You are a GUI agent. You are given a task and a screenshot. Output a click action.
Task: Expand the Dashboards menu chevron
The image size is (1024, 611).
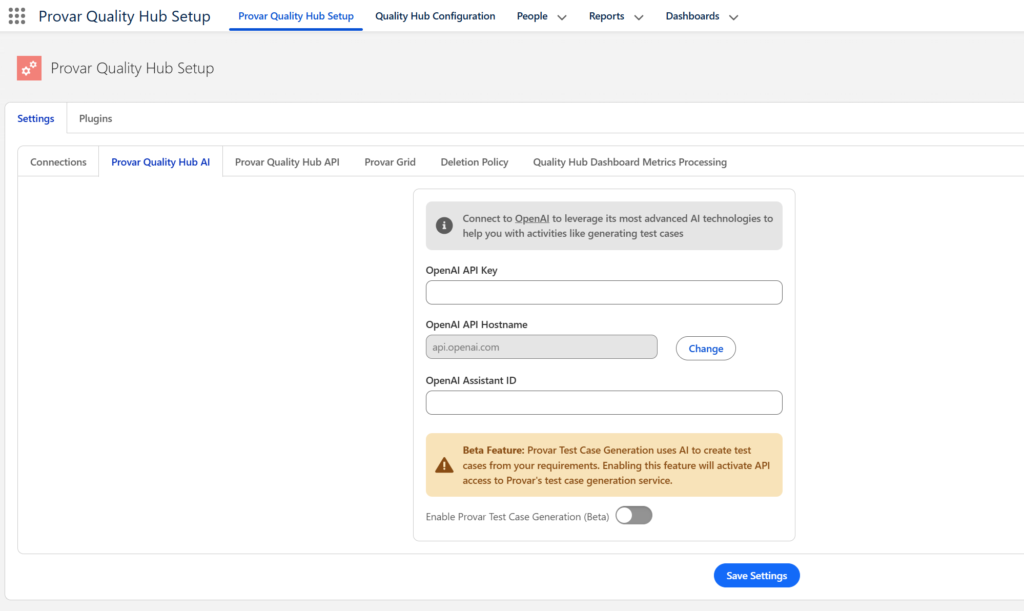coord(733,17)
